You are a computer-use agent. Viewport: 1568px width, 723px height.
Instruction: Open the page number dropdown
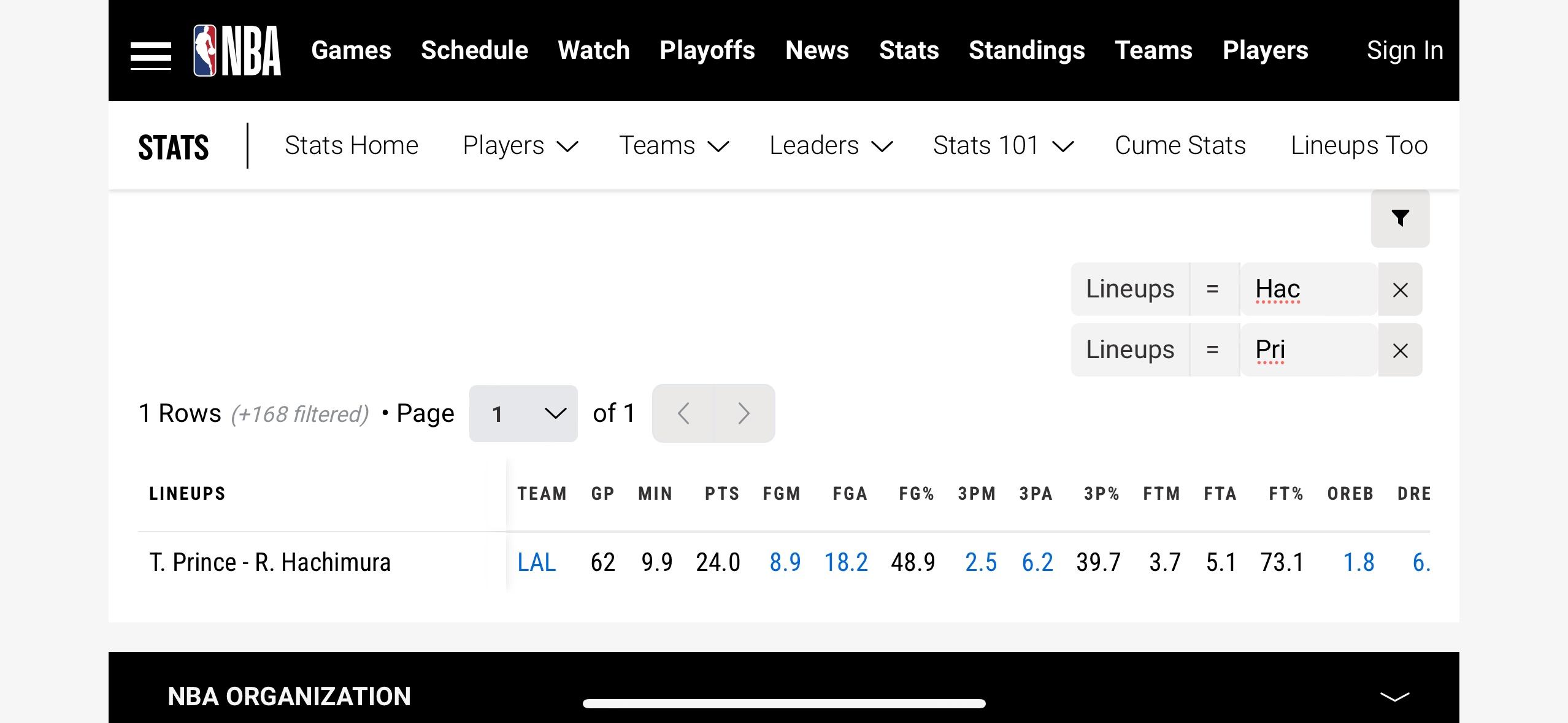[523, 414]
